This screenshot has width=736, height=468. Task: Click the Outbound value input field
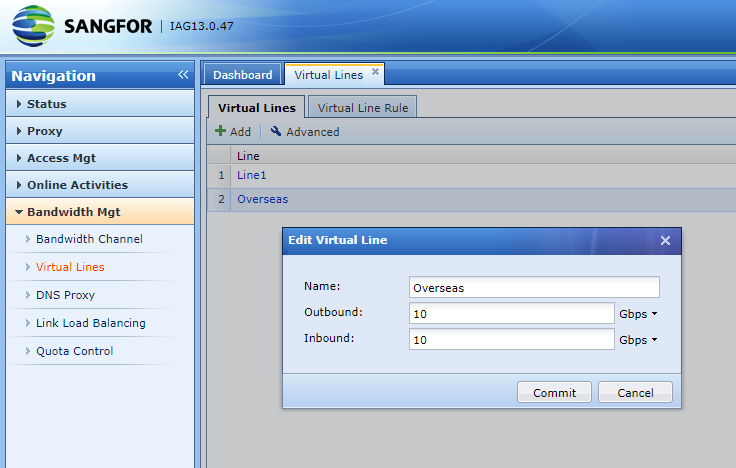(512, 313)
